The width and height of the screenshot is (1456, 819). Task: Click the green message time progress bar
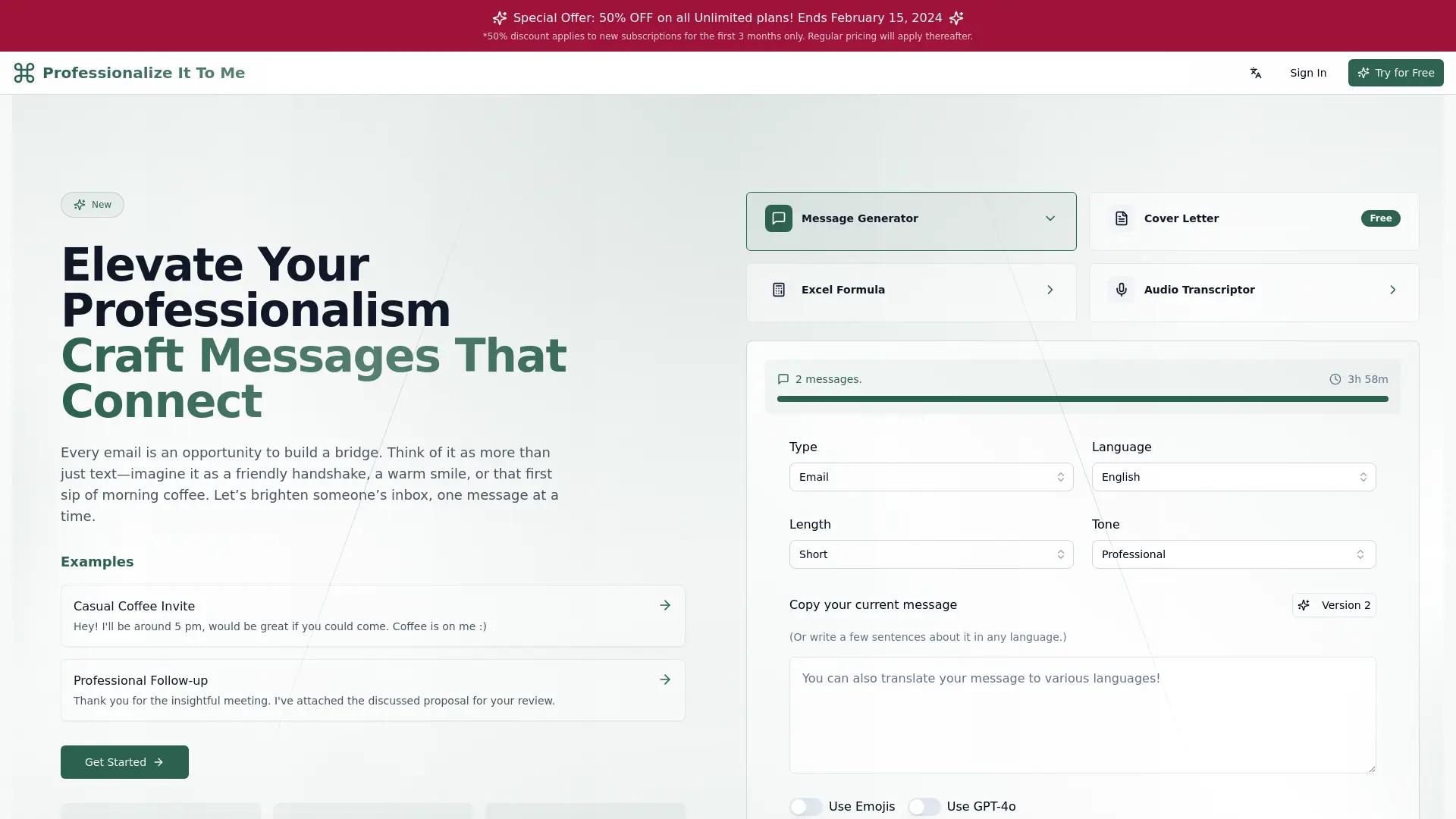(x=1082, y=398)
